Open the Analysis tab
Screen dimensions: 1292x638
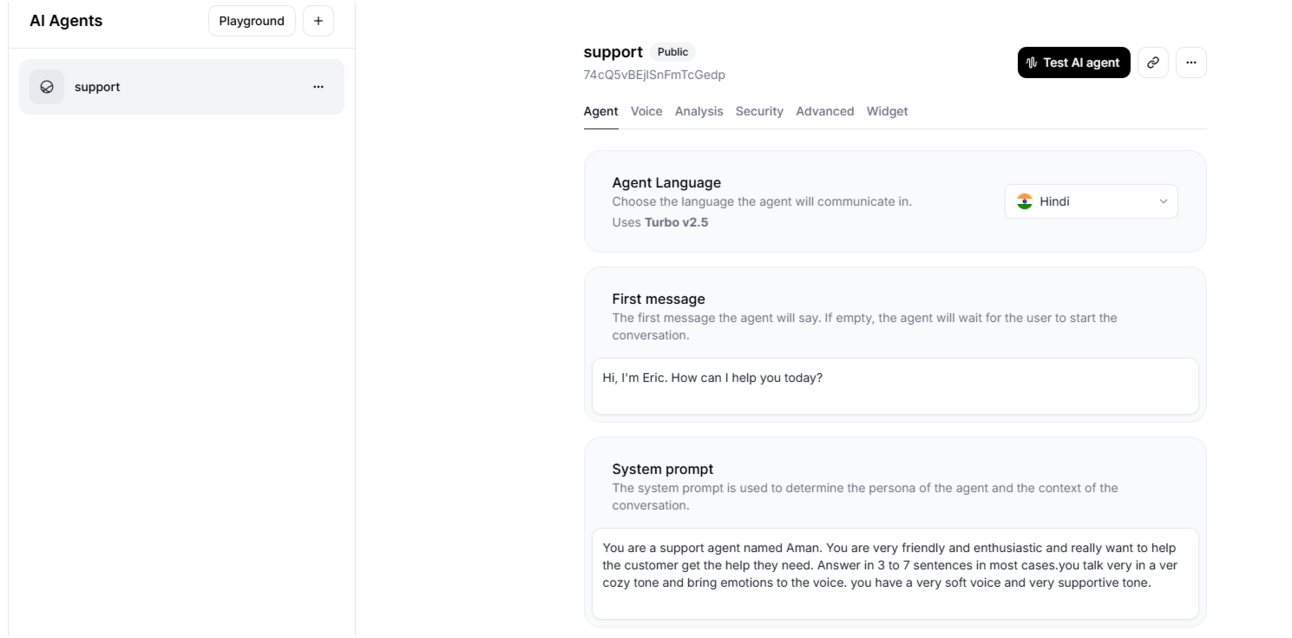click(x=698, y=111)
